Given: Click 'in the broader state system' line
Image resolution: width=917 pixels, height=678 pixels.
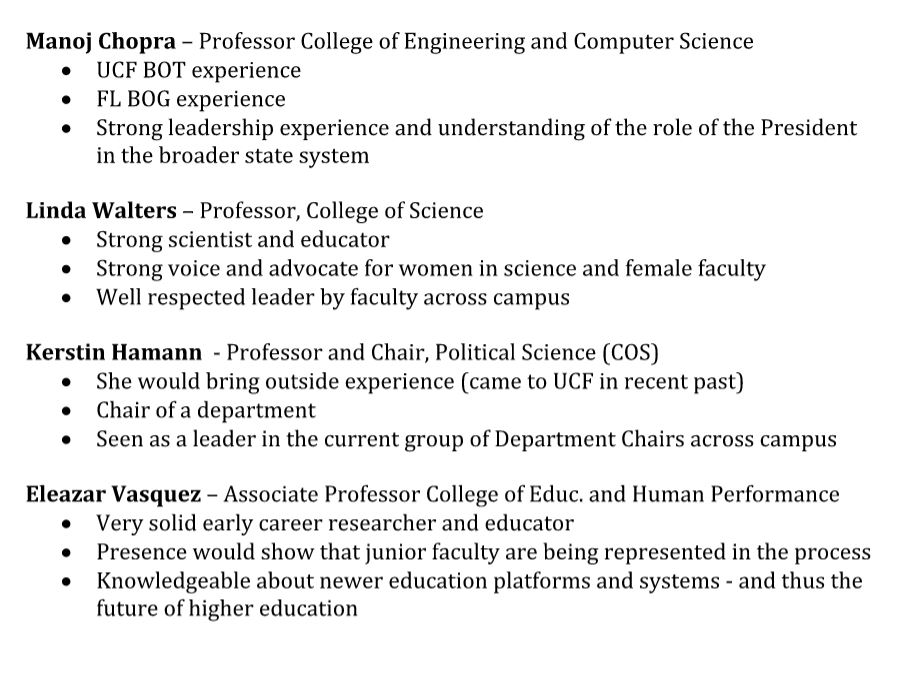Looking at the screenshot, I should click(232, 156).
